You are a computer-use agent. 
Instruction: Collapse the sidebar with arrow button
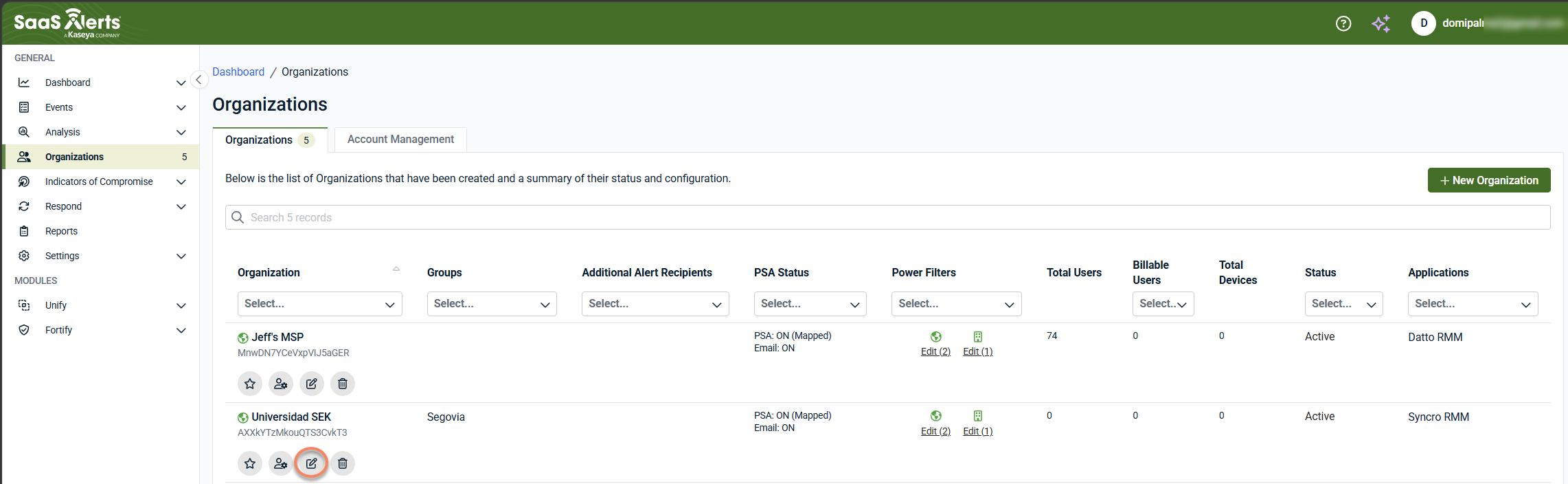(198, 80)
